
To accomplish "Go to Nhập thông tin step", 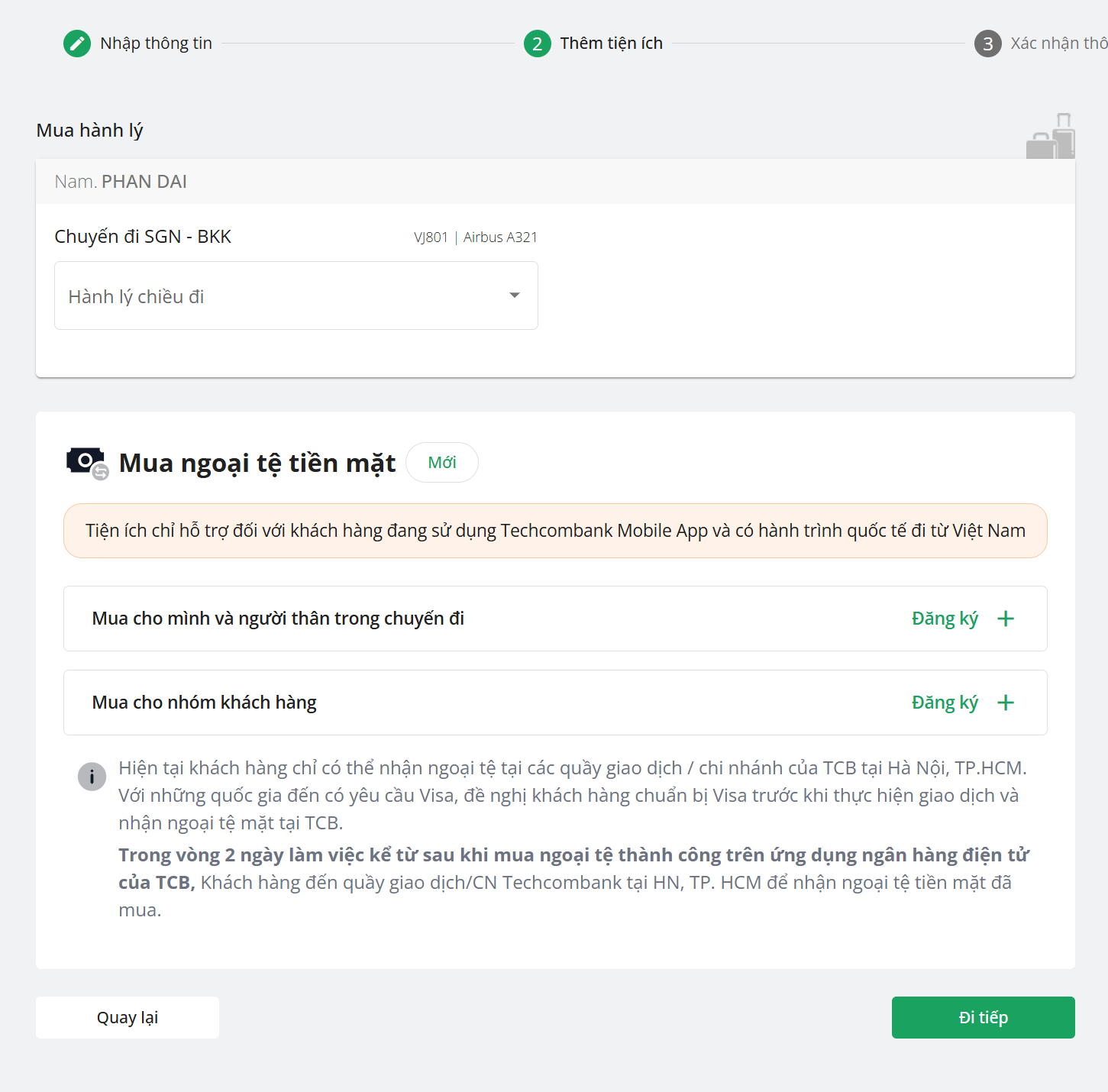I will tap(156, 44).
